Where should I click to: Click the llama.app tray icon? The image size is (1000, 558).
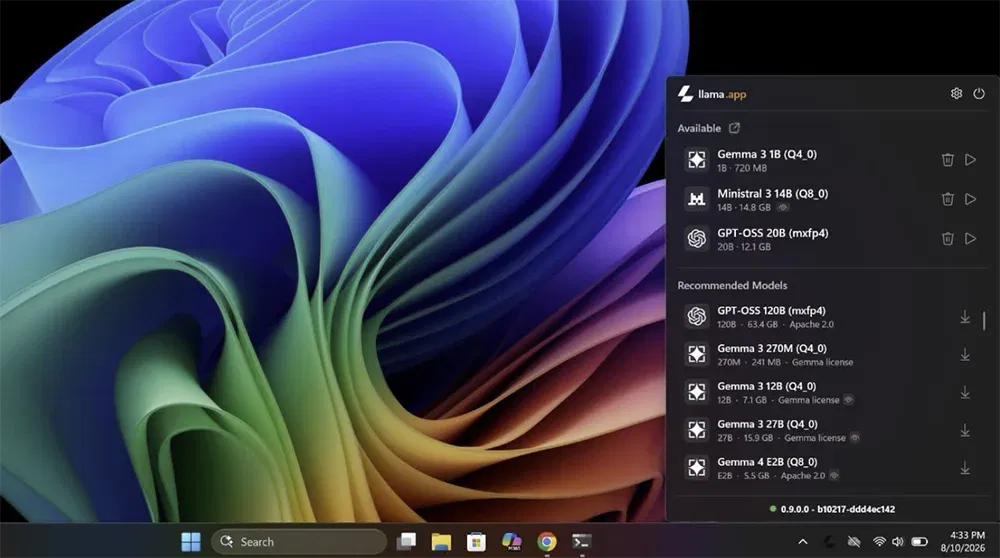coord(829,541)
